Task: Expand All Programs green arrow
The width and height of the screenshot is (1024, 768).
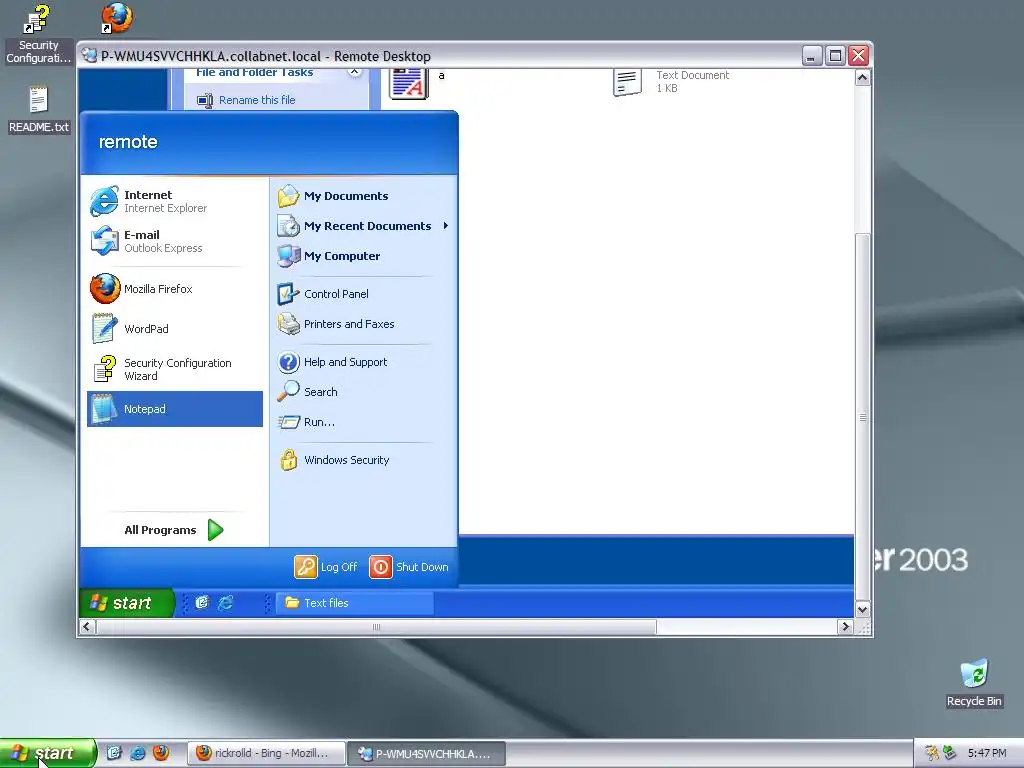Action: (x=216, y=530)
